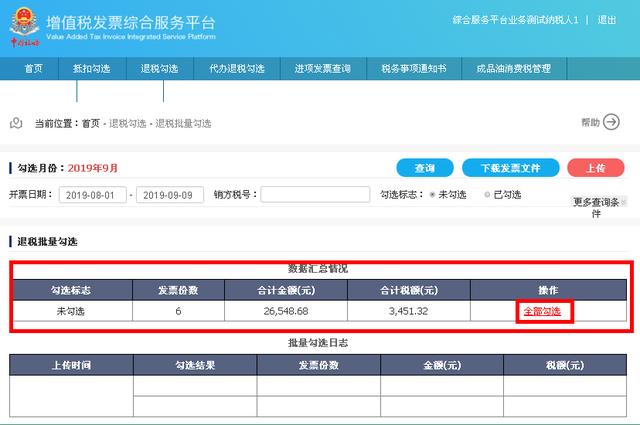Open the 退税勾选 menu
The image size is (640, 425).
(x=160, y=69)
